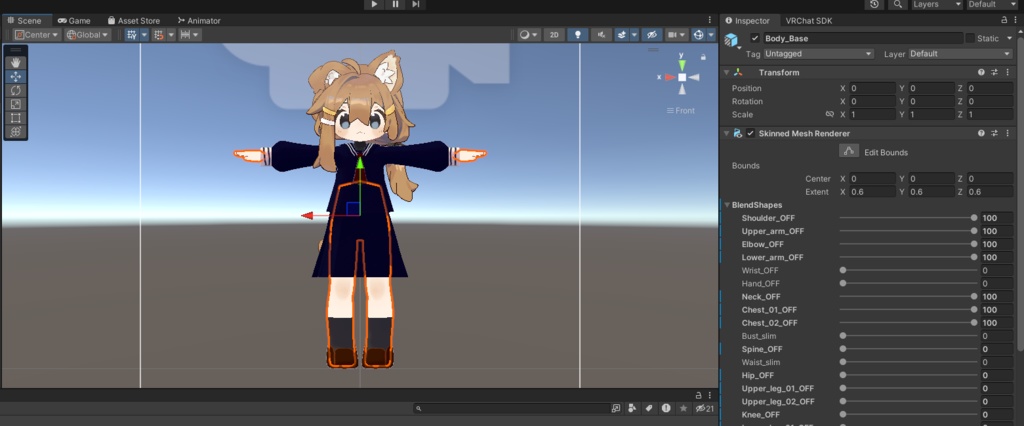Toggle the Body_Base active checkbox
The width and height of the screenshot is (1024, 426).
pos(755,39)
